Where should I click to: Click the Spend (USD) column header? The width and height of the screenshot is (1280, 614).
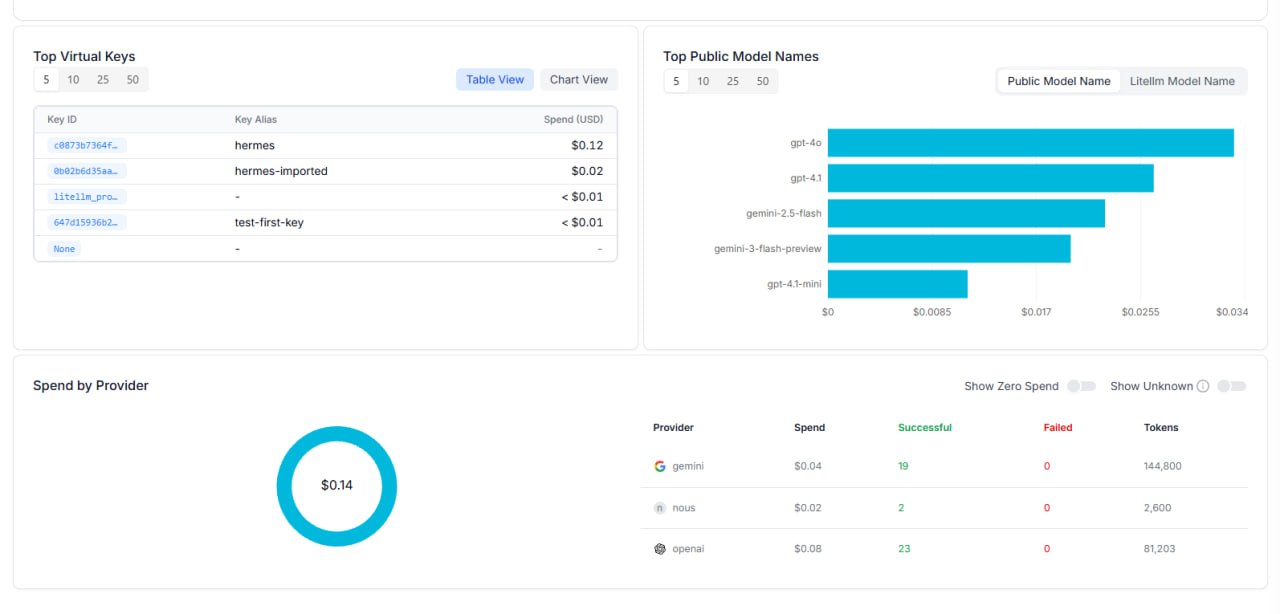[x=573, y=119]
